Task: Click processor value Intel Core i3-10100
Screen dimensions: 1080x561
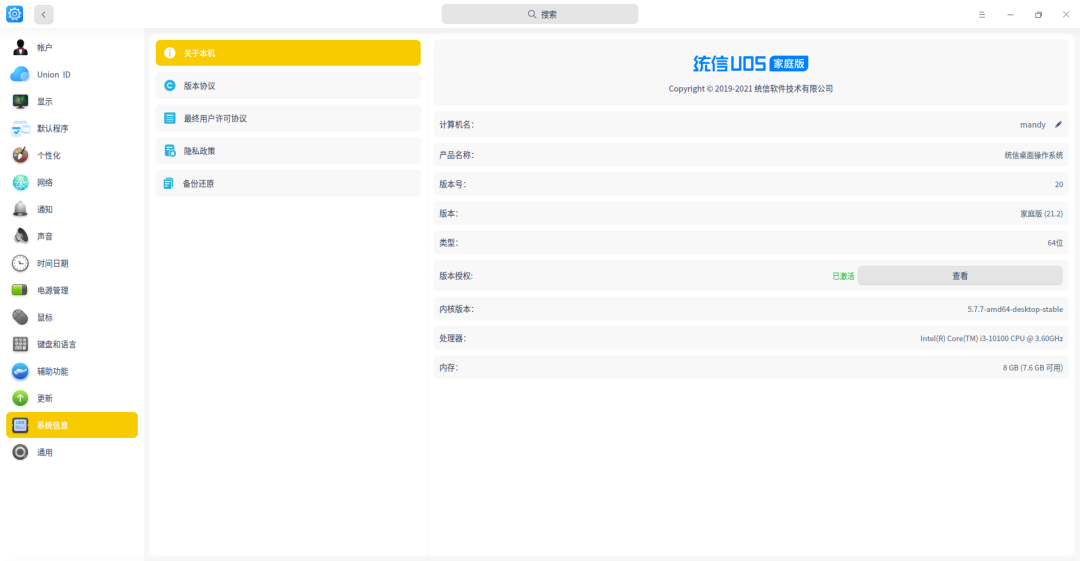Action: tap(991, 338)
